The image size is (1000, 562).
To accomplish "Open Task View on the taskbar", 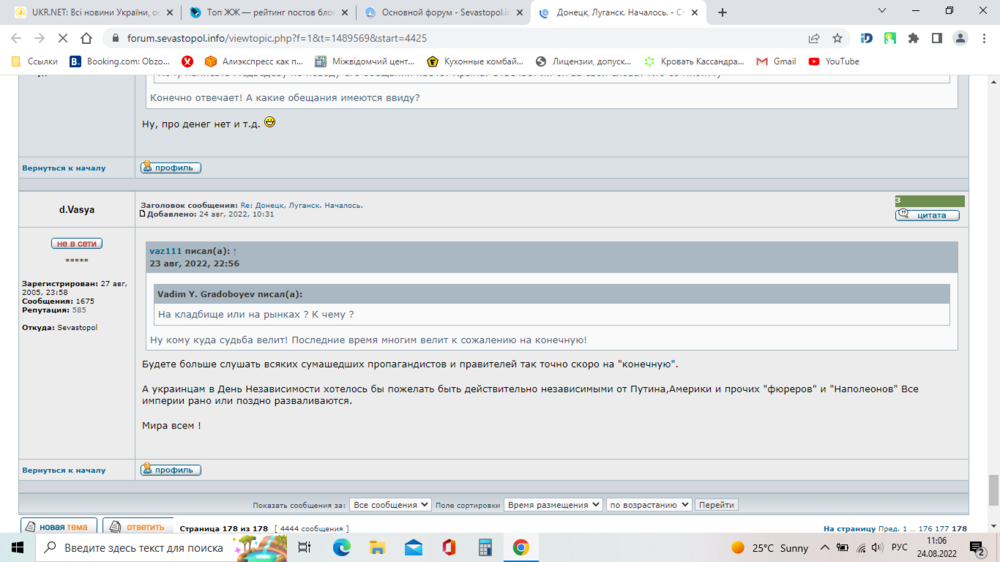I will click(x=304, y=547).
